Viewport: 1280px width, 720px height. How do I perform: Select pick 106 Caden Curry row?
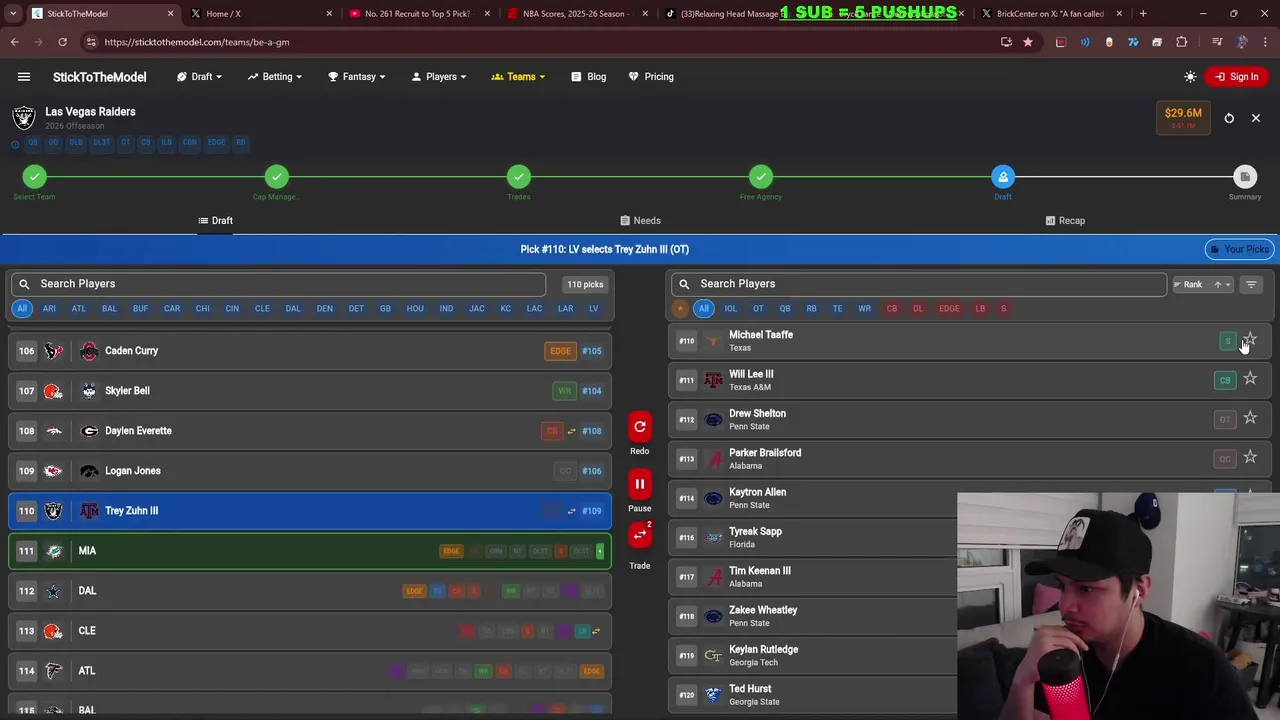[x=310, y=351]
